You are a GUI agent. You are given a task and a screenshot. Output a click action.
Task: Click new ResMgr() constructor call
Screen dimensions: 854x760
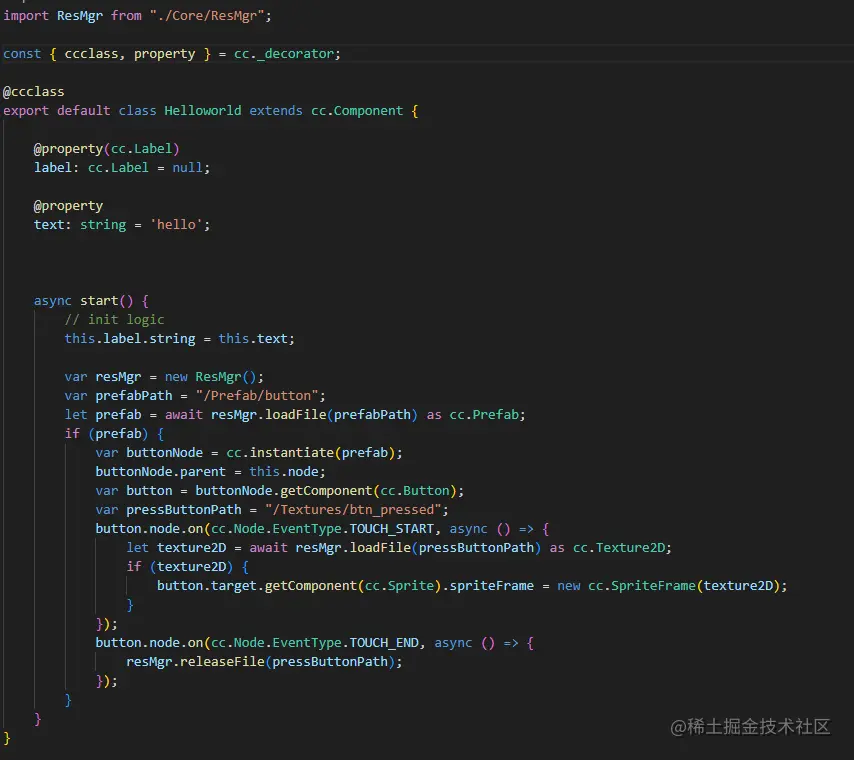tap(210, 377)
